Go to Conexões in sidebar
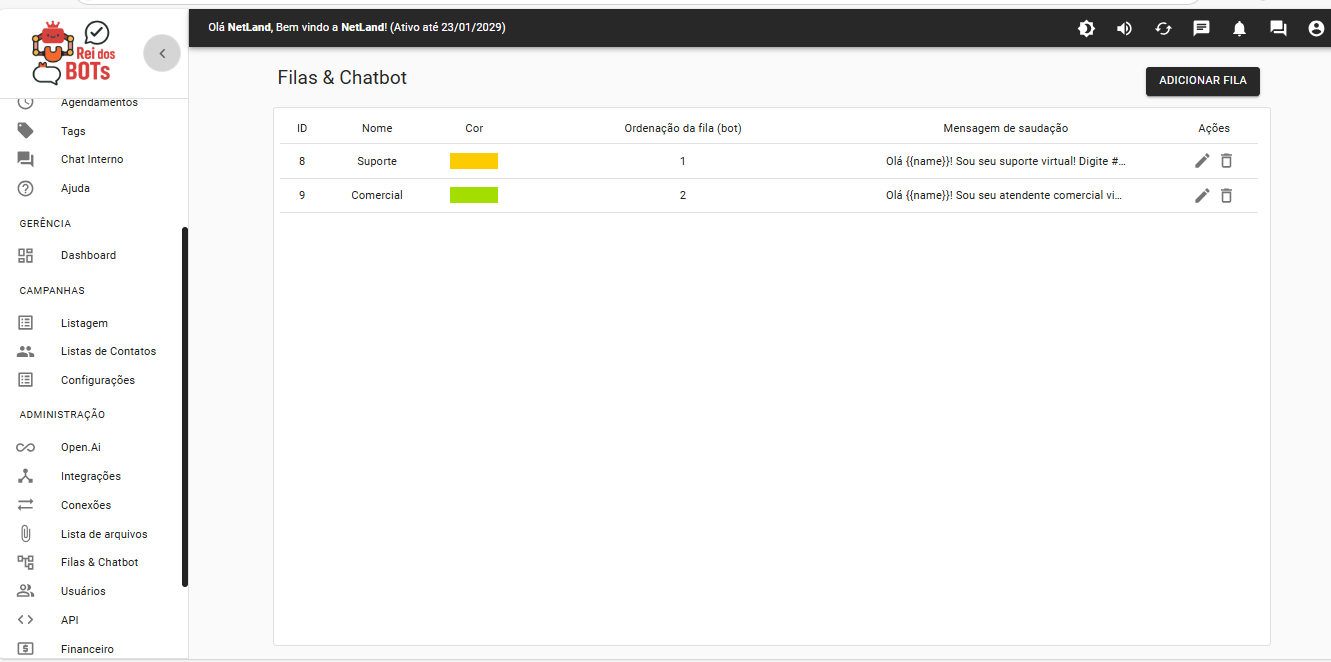Viewport: 1331px width, 662px height. [86, 505]
